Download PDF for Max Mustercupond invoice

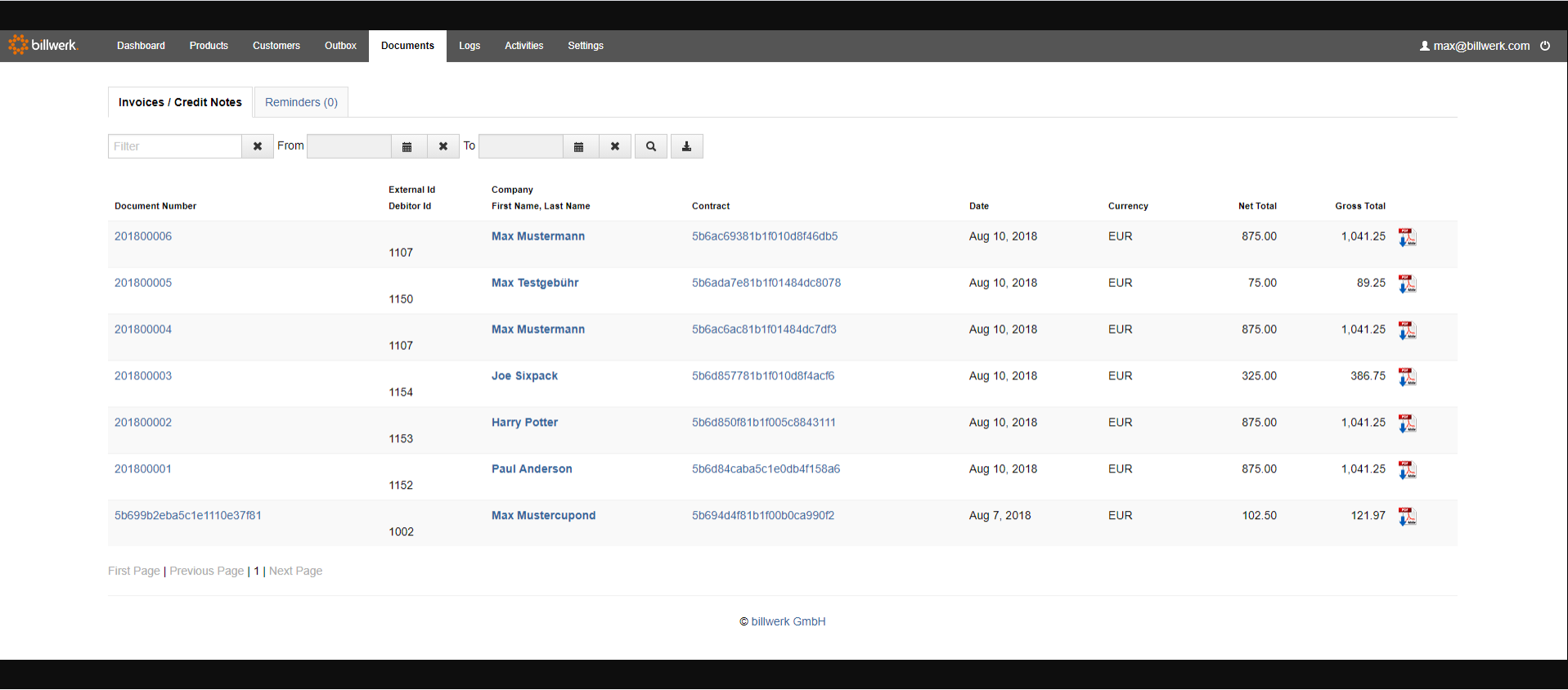click(x=1407, y=517)
